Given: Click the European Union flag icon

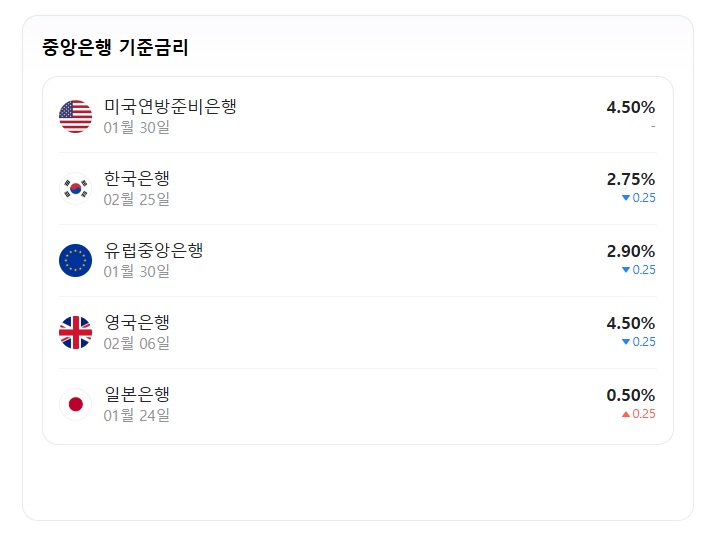Looking at the screenshot, I should (x=75, y=261).
